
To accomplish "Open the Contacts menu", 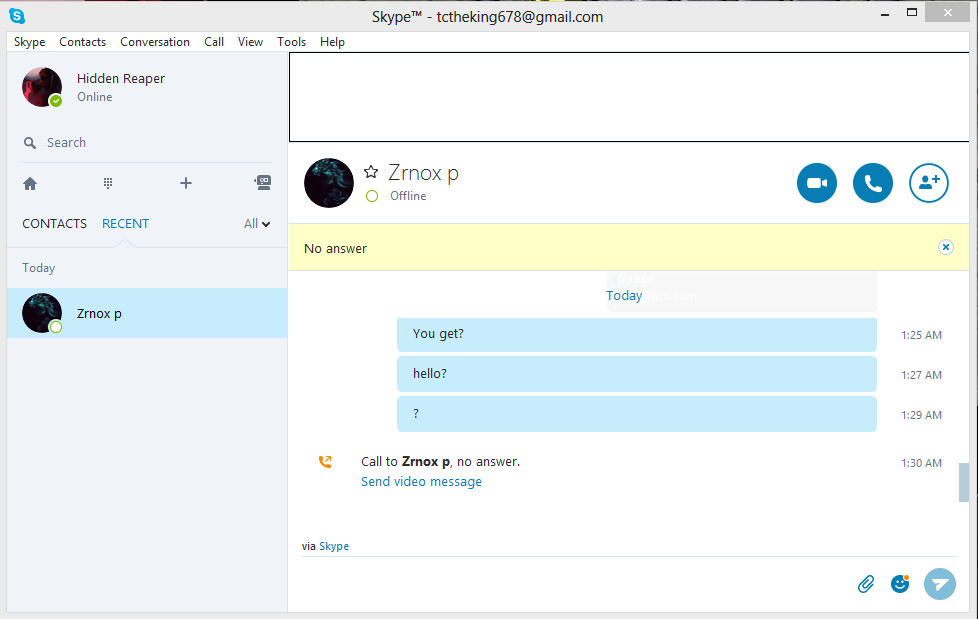I will click(82, 42).
